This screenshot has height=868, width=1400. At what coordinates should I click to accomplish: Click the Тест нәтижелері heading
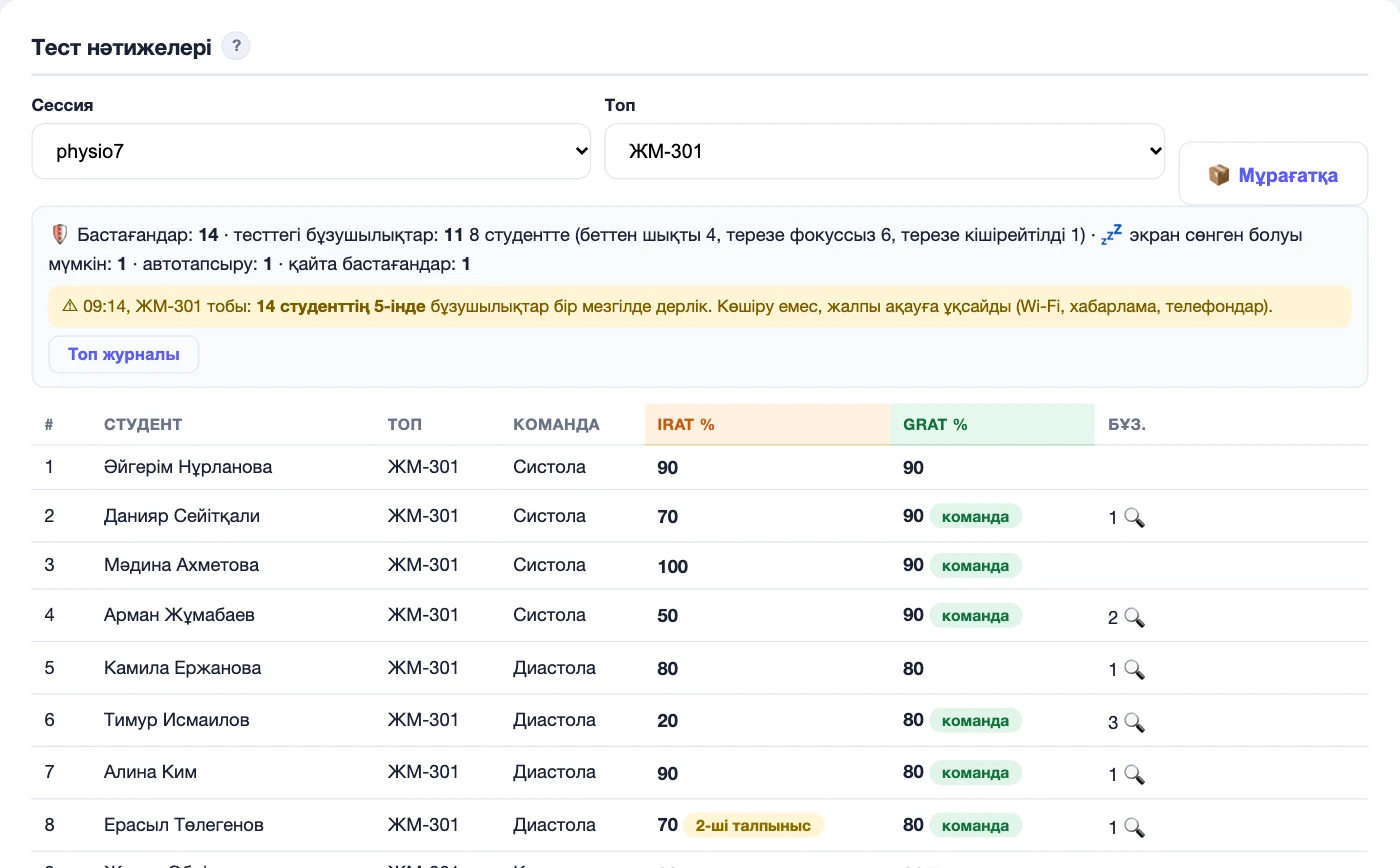coord(122,47)
